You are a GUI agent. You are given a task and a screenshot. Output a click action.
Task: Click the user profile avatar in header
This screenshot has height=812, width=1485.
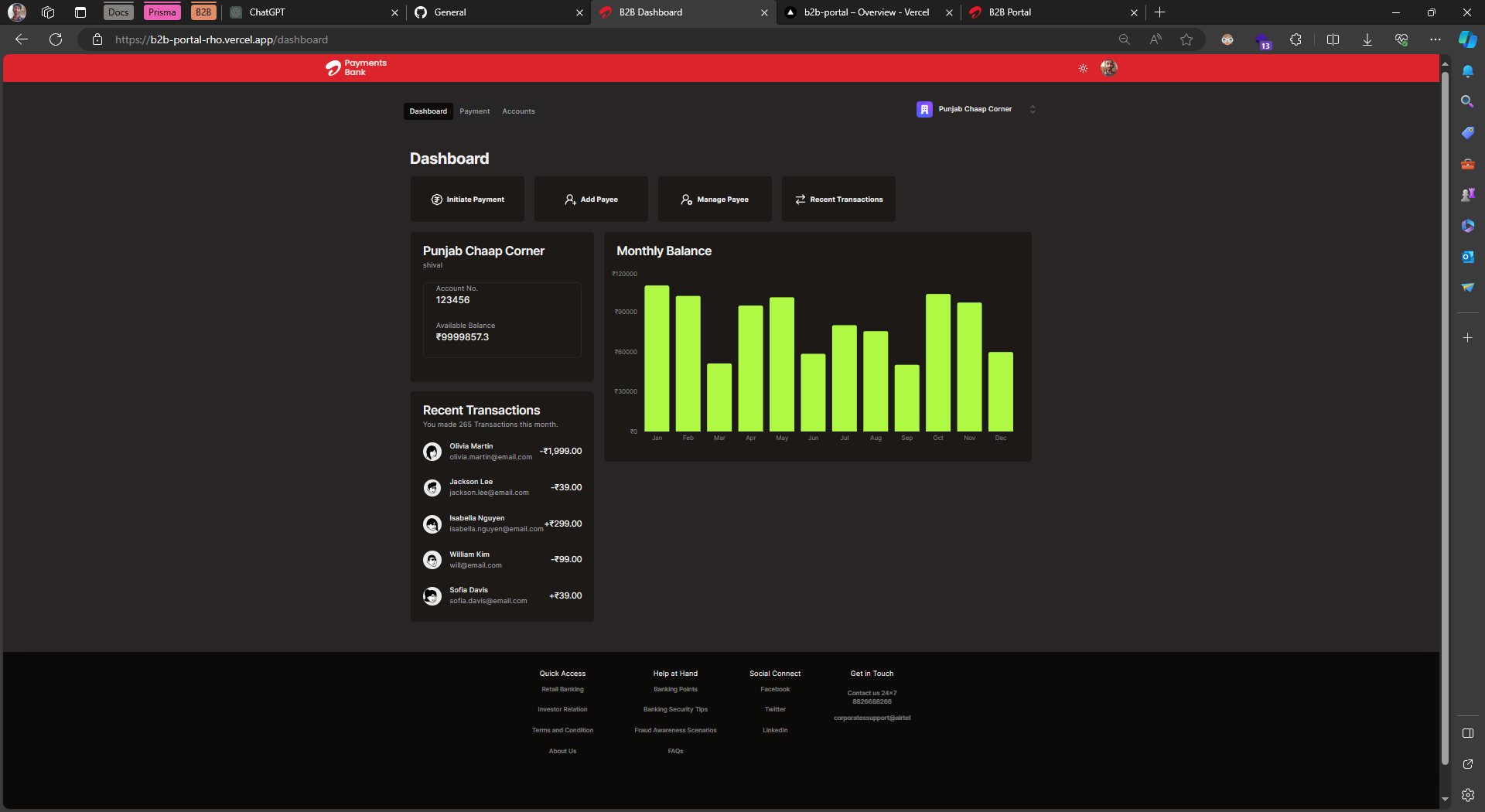click(1109, 68)
